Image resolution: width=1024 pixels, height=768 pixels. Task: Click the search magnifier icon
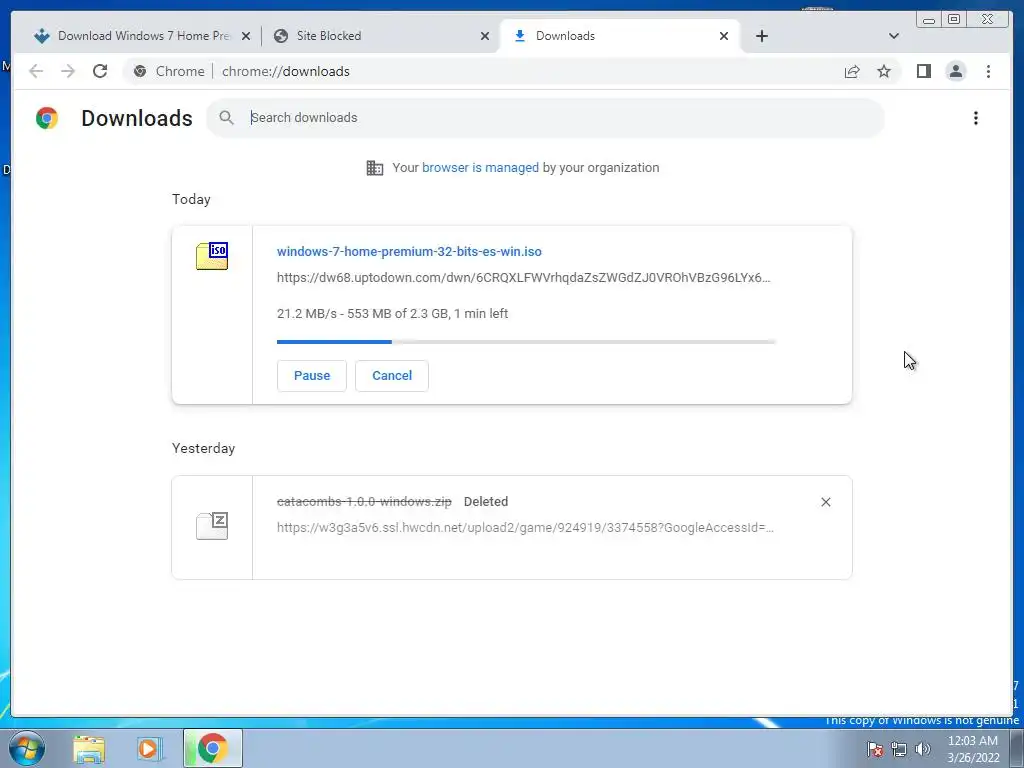coord(227,118)
